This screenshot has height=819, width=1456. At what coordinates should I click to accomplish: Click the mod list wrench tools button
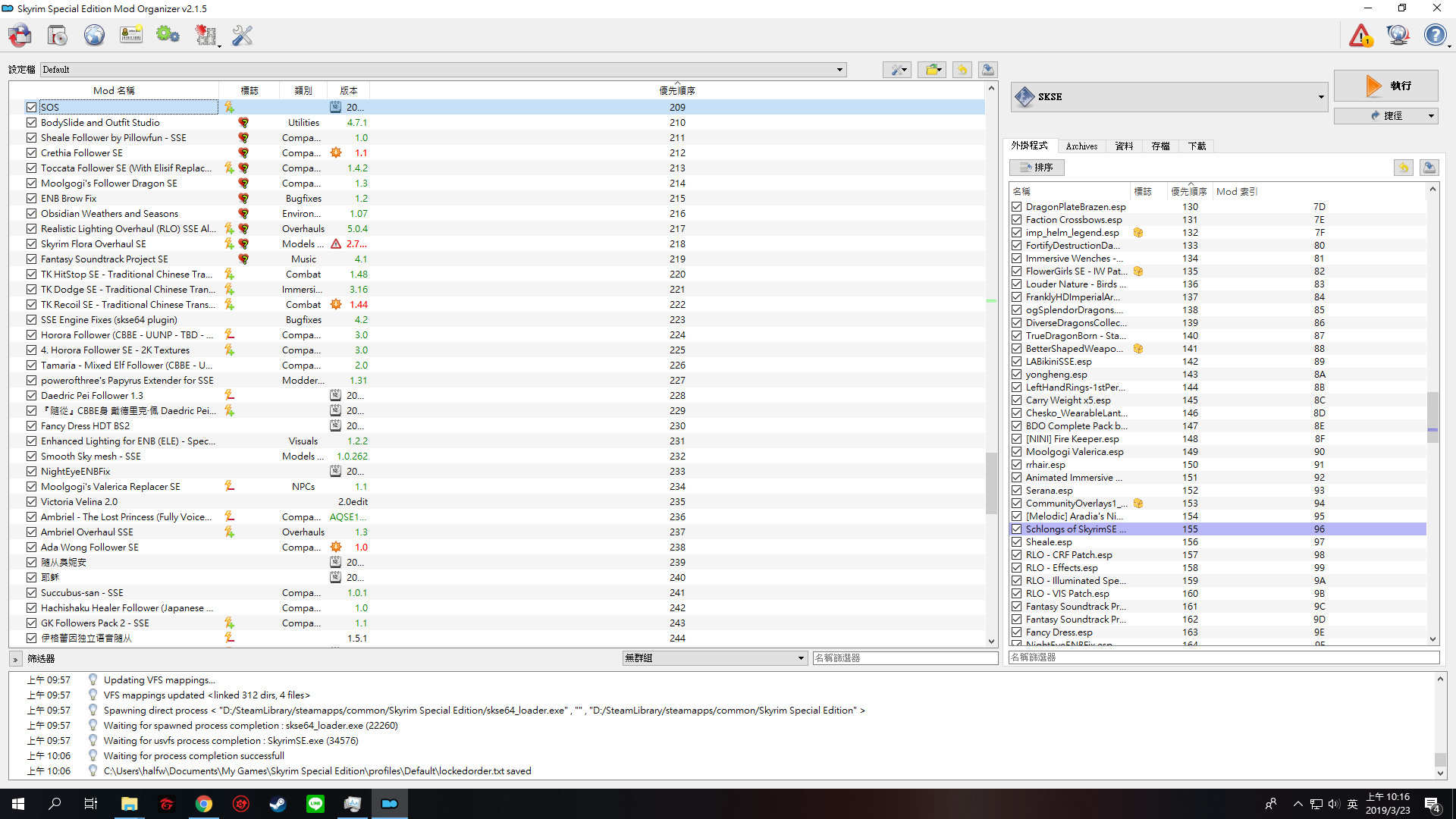897,70
